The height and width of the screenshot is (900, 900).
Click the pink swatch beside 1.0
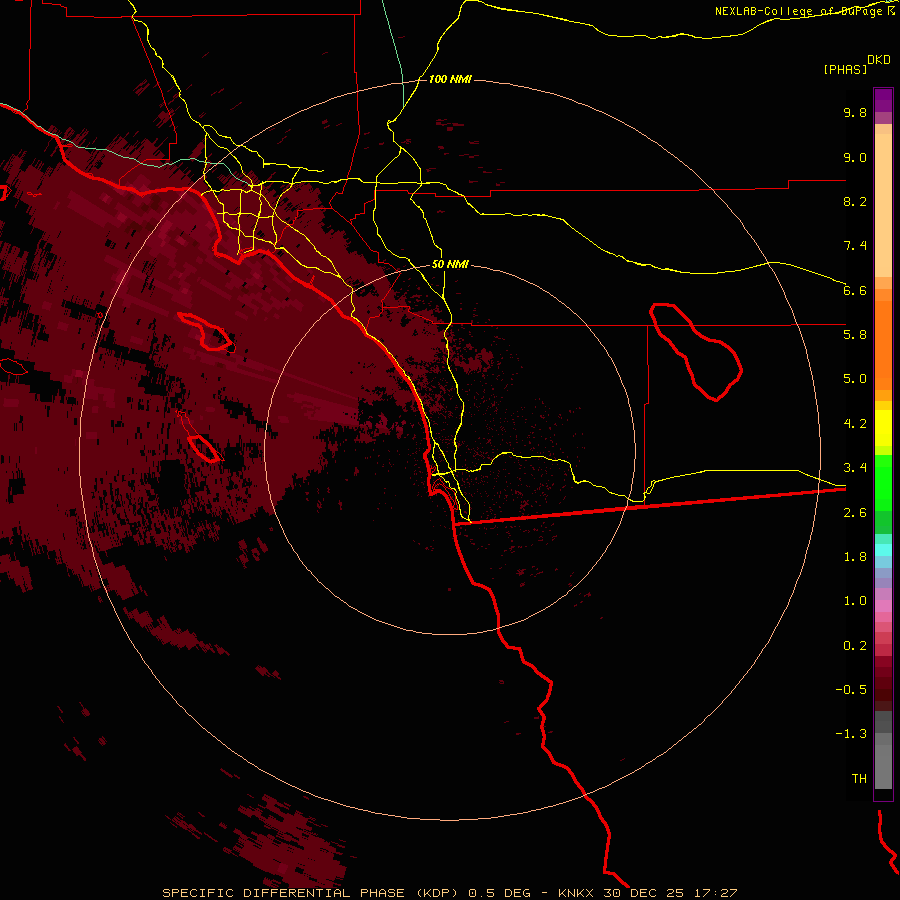tap(883, 604)
